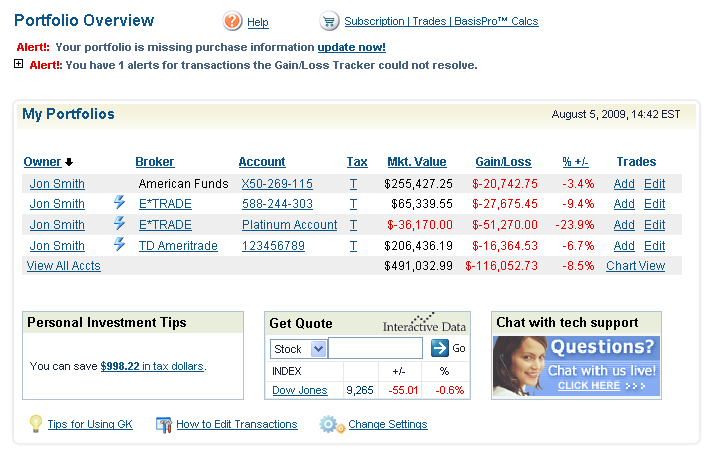Click Tax T link for 588-244-303 row

[x=353, y=204]
